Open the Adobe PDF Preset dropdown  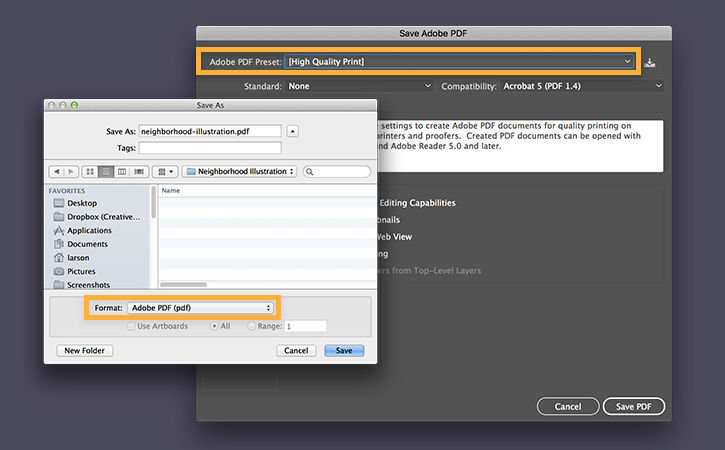click(459, 62)
